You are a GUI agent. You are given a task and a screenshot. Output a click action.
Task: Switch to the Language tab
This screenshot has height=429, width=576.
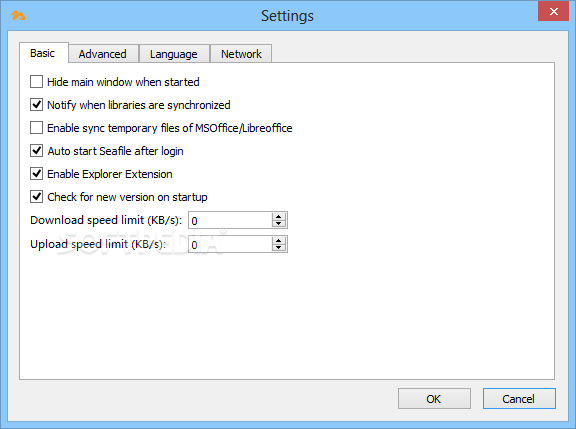click(x=174, y=54)
